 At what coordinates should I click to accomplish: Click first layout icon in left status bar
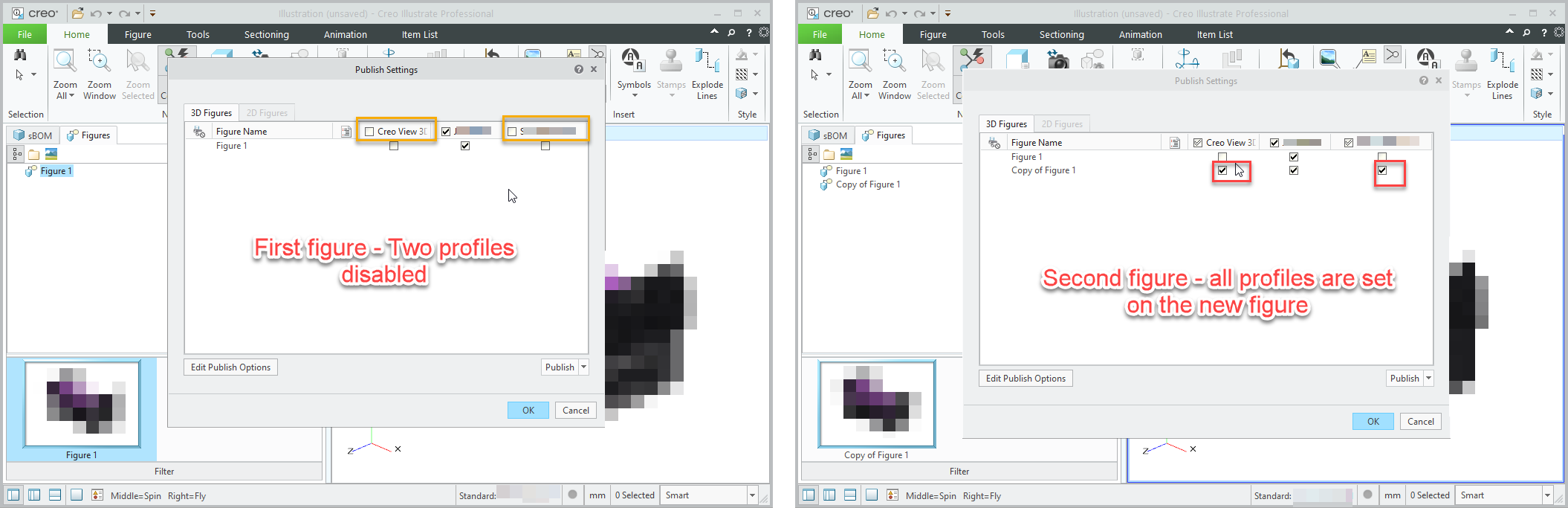[14, 495]
